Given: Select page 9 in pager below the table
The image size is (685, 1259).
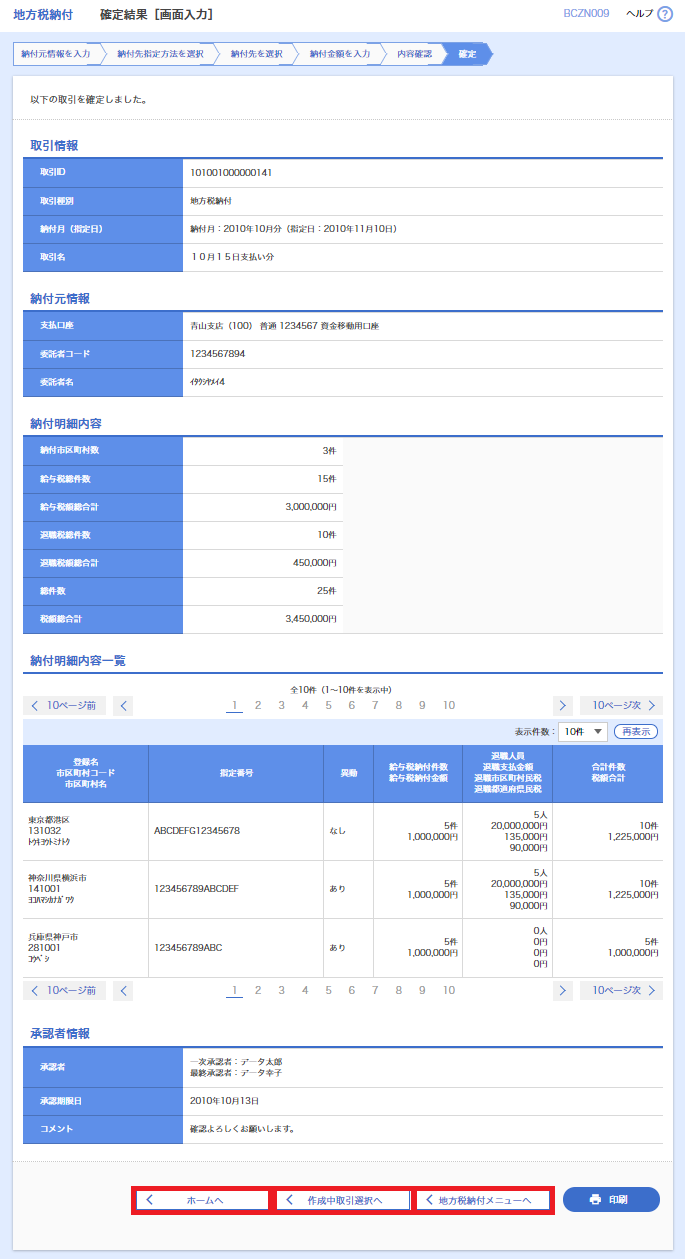Looking at the screenshot, I should [x=422, y=991].
